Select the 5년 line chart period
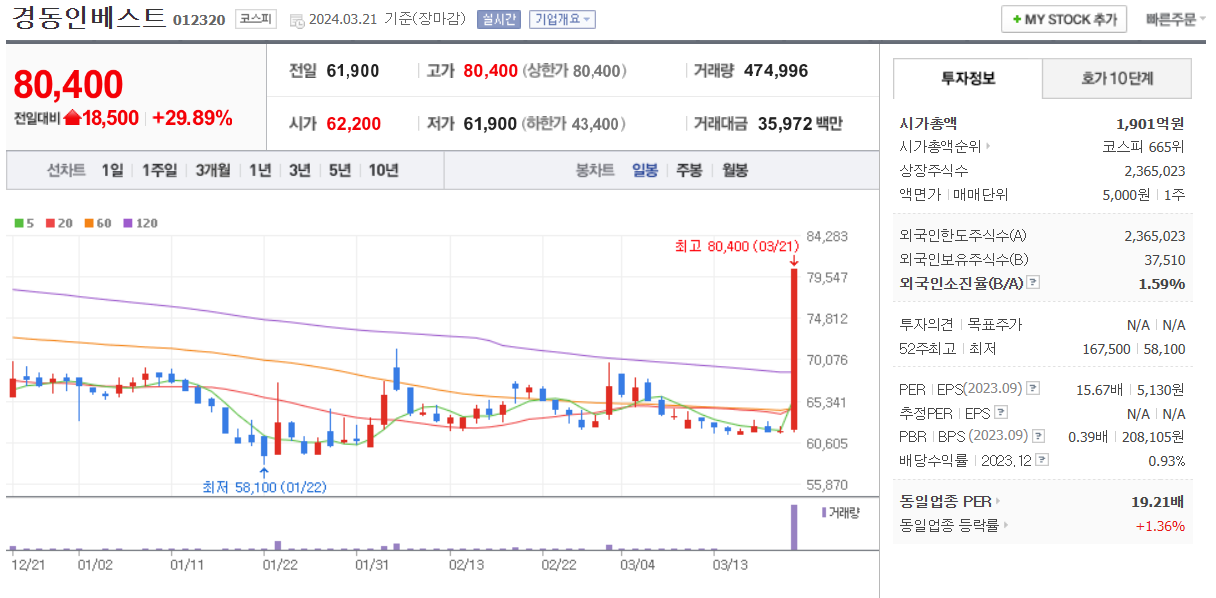The height and width of the screenshot is (598, 1216). 340,170
